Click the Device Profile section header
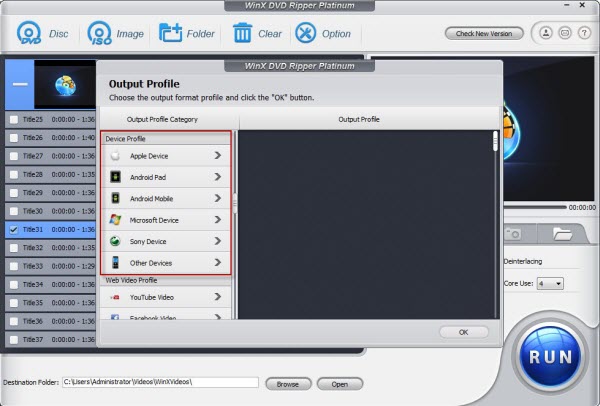This screenshot has height=406, width=600. (166, 139)
